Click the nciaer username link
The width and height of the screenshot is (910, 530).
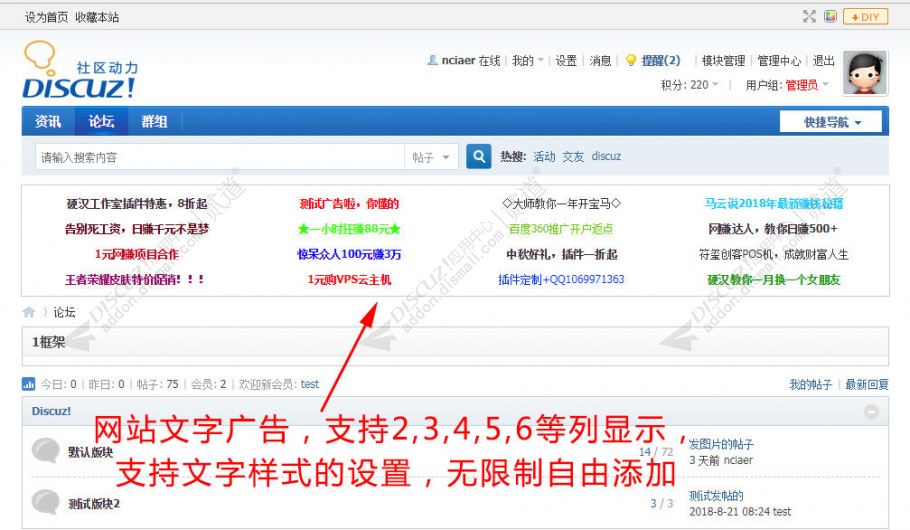pos(458,60)
